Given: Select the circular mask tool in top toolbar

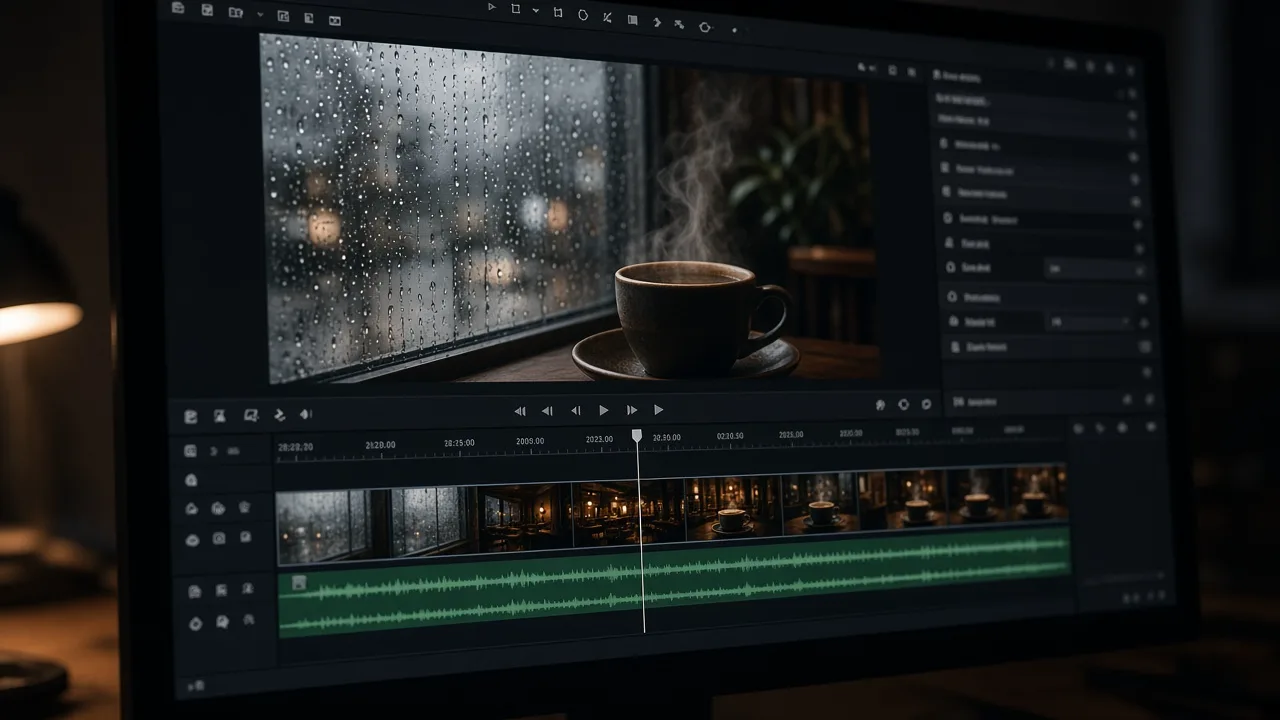Looking at the screenshot, I should point(583,14).
